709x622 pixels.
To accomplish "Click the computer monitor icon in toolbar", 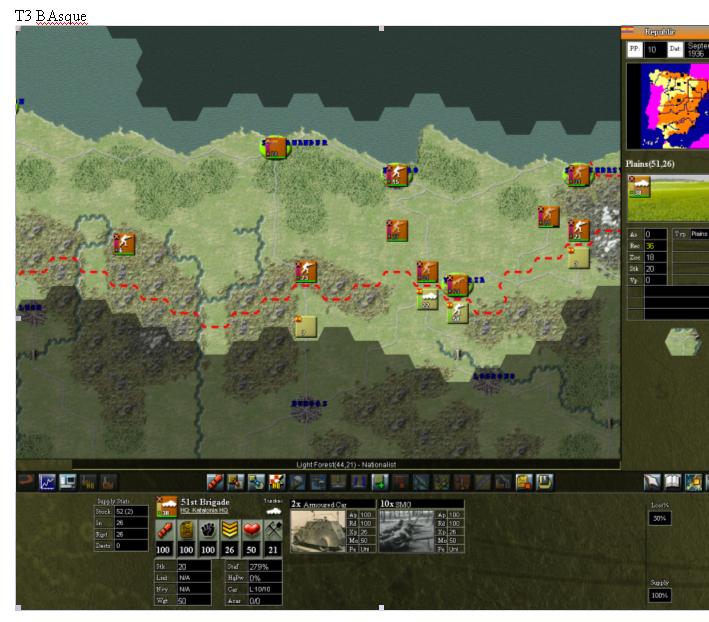I will coord(68,482).
